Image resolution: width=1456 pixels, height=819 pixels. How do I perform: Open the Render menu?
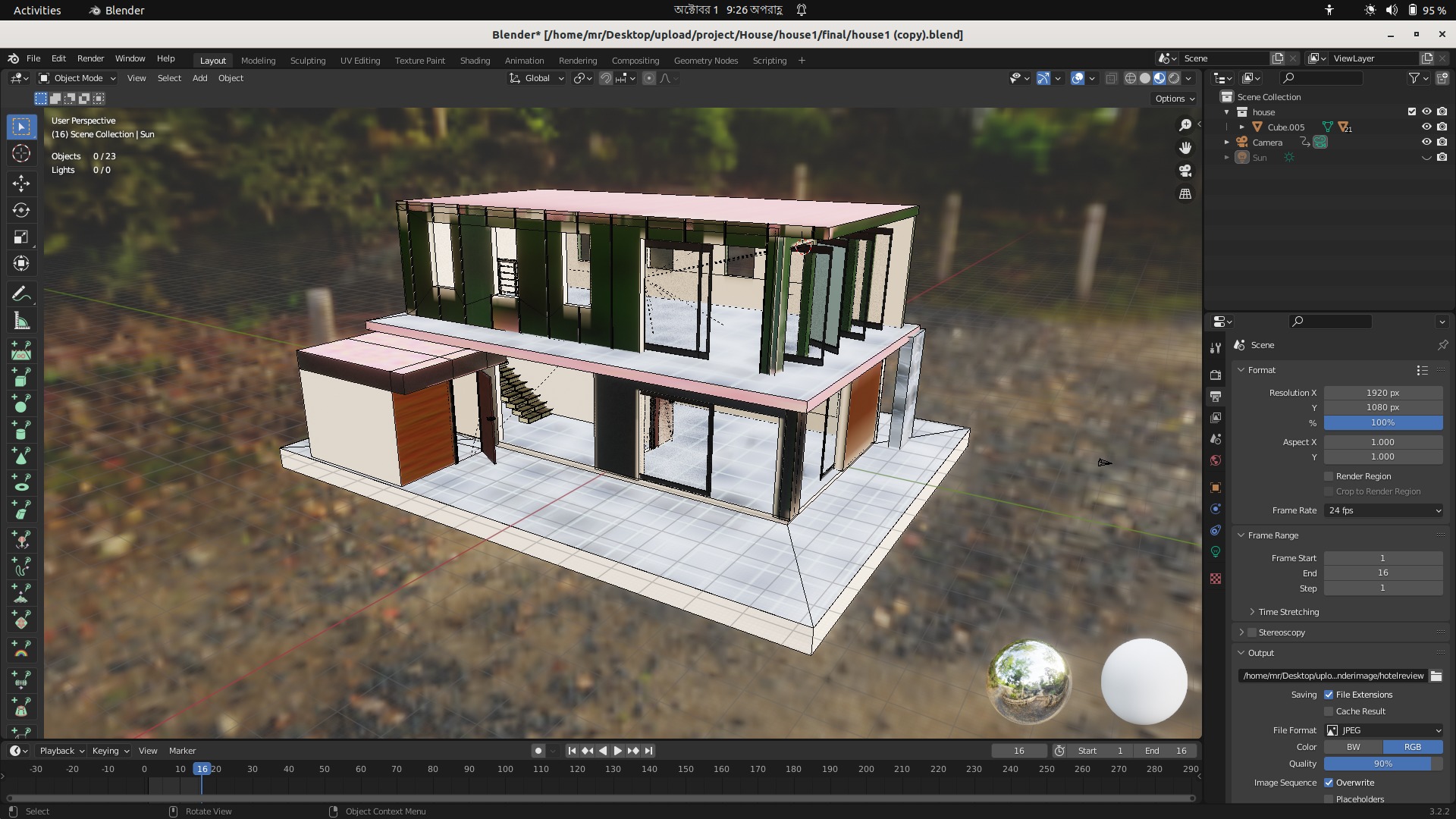[x=90, y=58]
